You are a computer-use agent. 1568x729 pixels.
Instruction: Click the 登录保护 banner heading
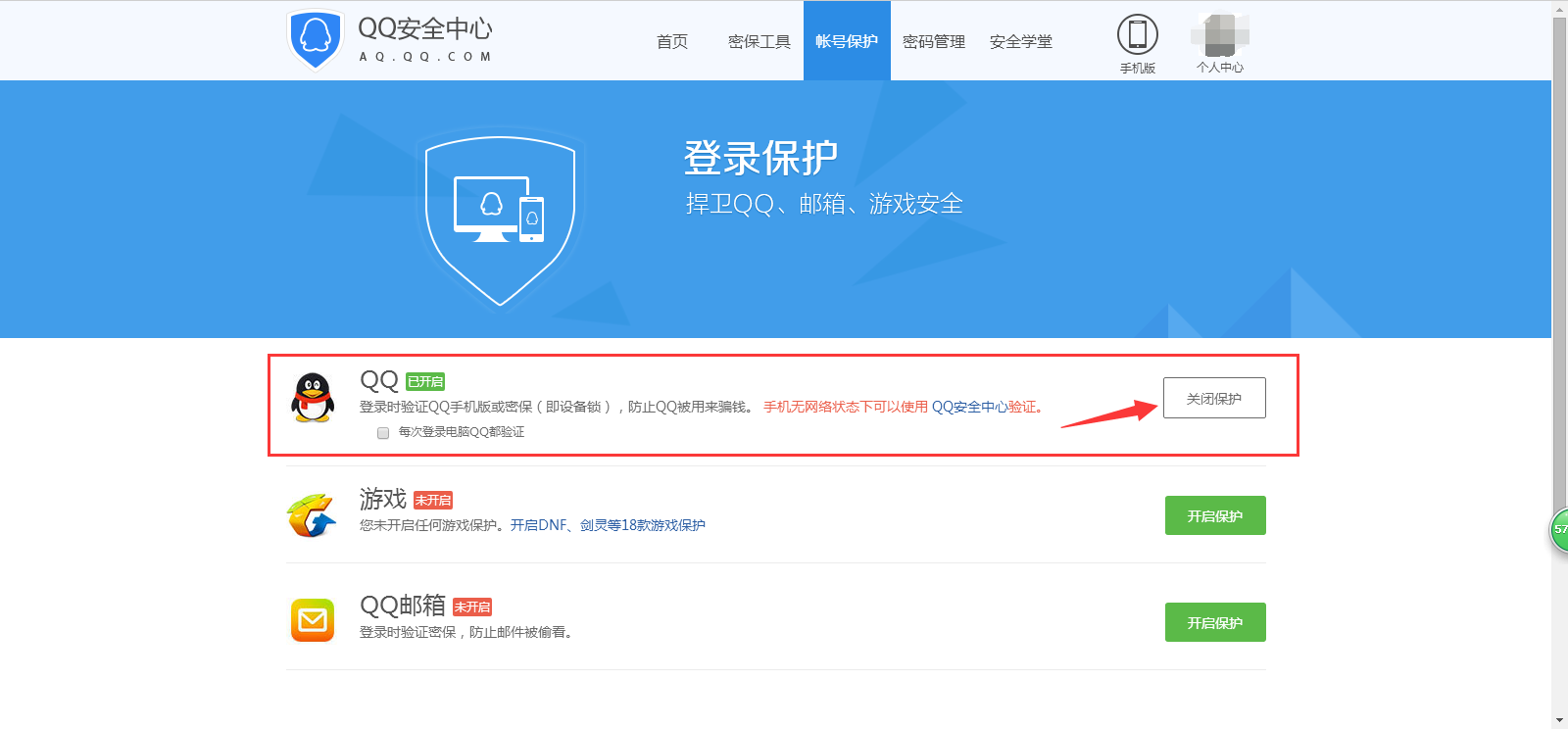coord(760,157)
